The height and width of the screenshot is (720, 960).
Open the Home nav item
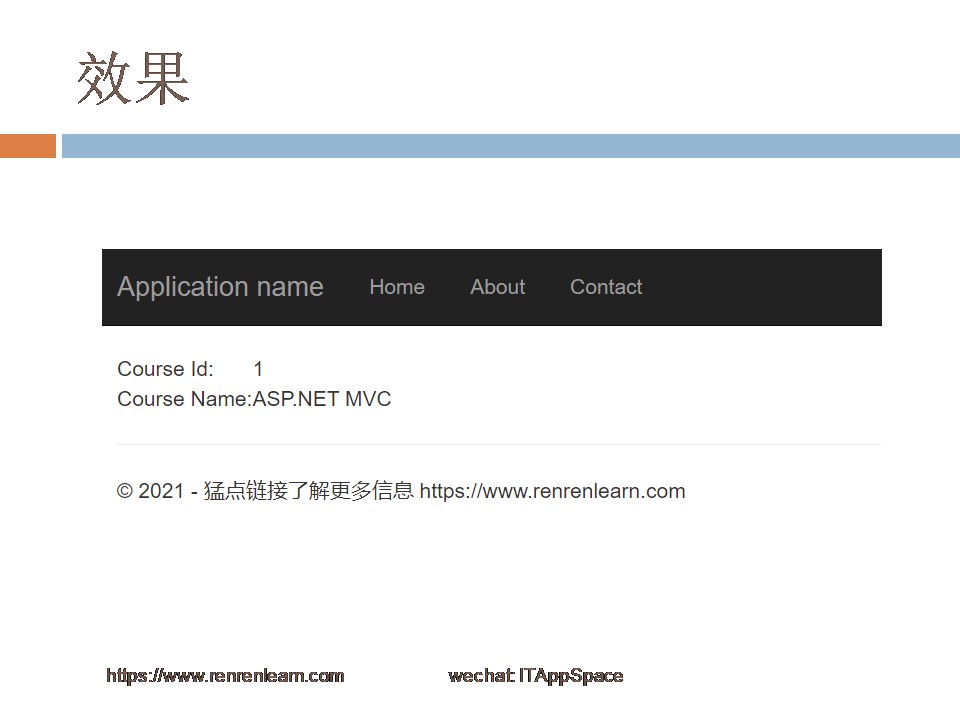tap(397, 287)
